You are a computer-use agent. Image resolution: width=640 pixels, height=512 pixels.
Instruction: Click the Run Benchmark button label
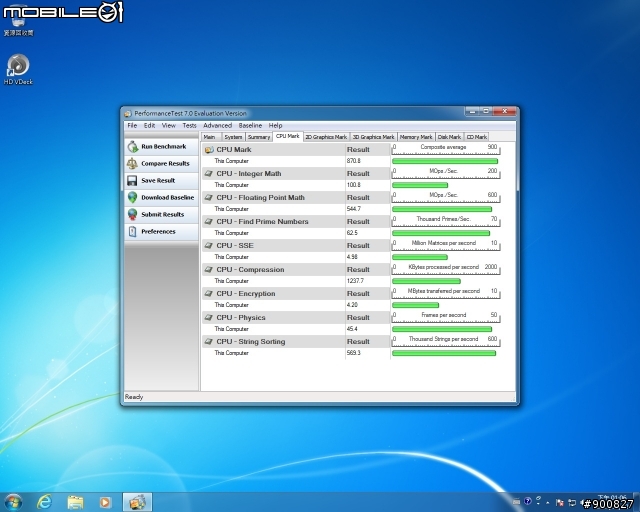click(164, 146)
